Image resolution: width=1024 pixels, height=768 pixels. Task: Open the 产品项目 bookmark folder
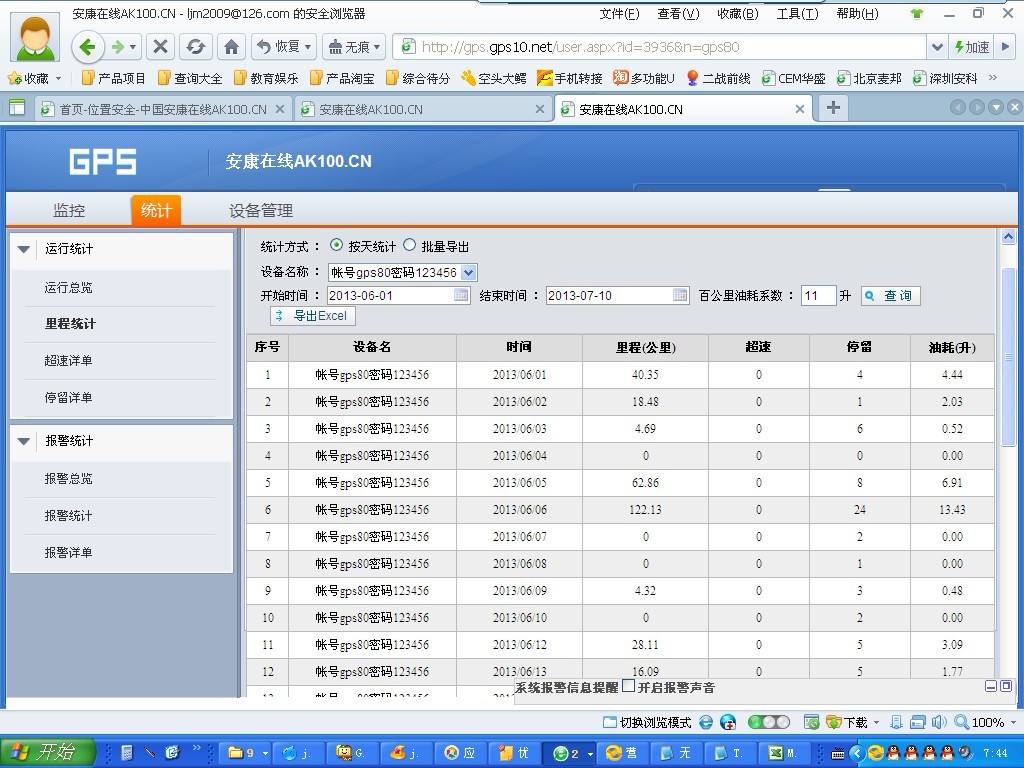[x=113, y=78]
